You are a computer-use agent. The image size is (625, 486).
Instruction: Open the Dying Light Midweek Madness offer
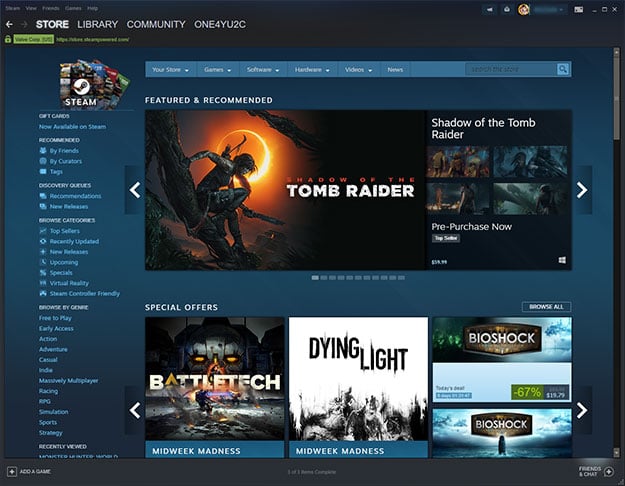tap(358, 387)
